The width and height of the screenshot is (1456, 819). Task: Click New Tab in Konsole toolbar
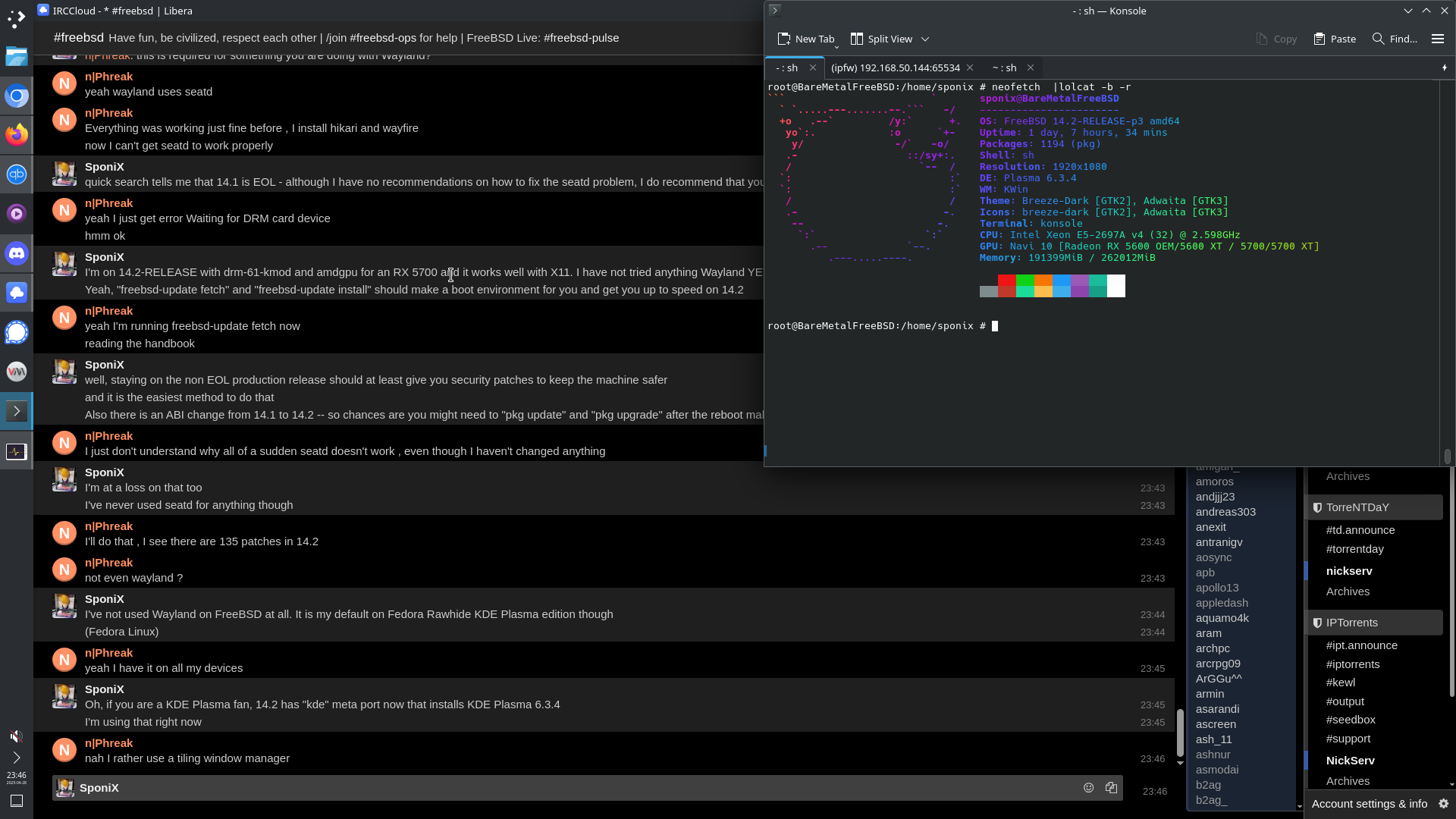tap(805, 39)
